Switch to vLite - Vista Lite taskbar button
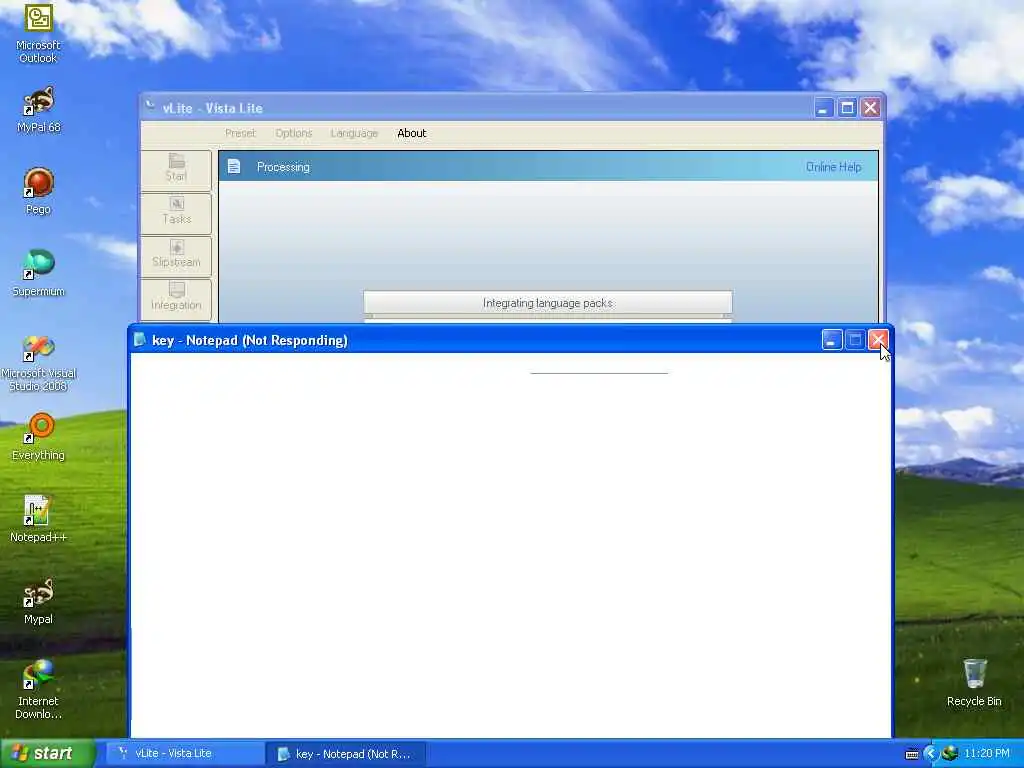 [x=184, y=754]
